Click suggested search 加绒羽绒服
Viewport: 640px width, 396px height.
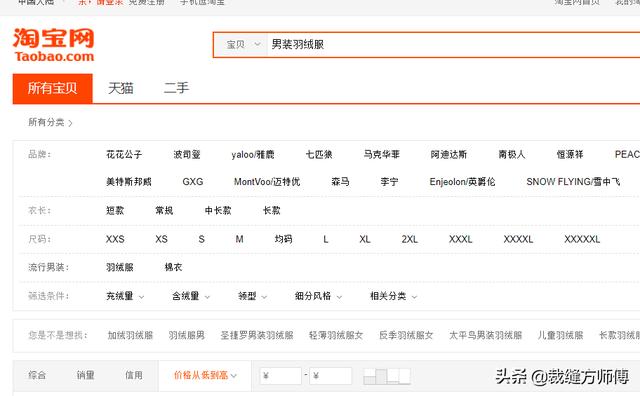130,336
